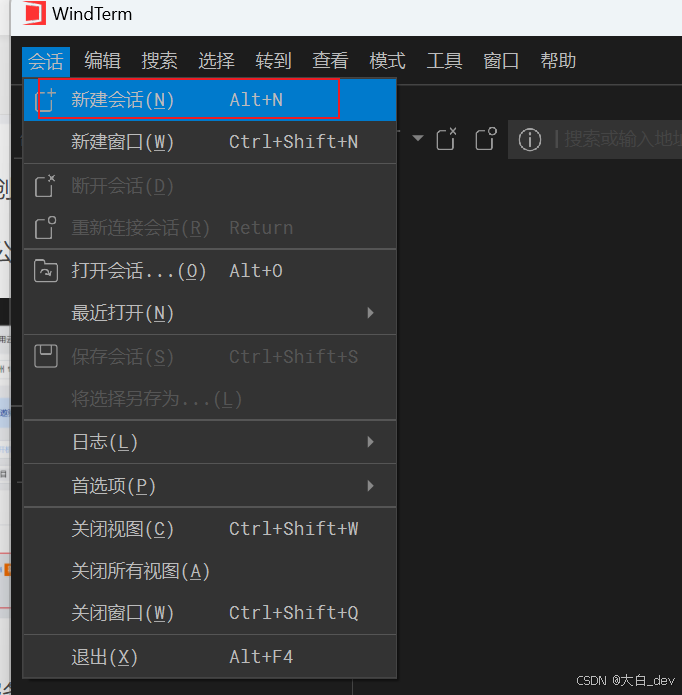Click the new session icon beside 新建会话
The height and width of the screenshot is (695, 682).
45,100
